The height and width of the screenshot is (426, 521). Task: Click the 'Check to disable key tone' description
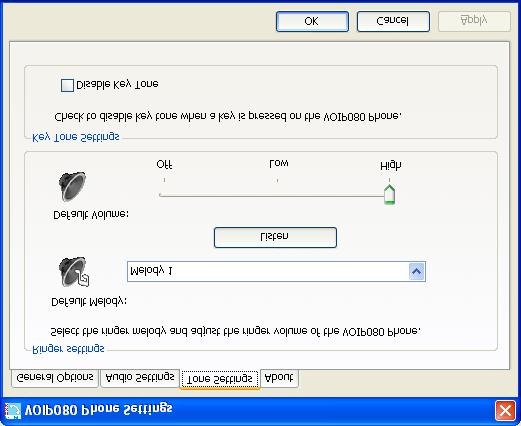point(228,117)
